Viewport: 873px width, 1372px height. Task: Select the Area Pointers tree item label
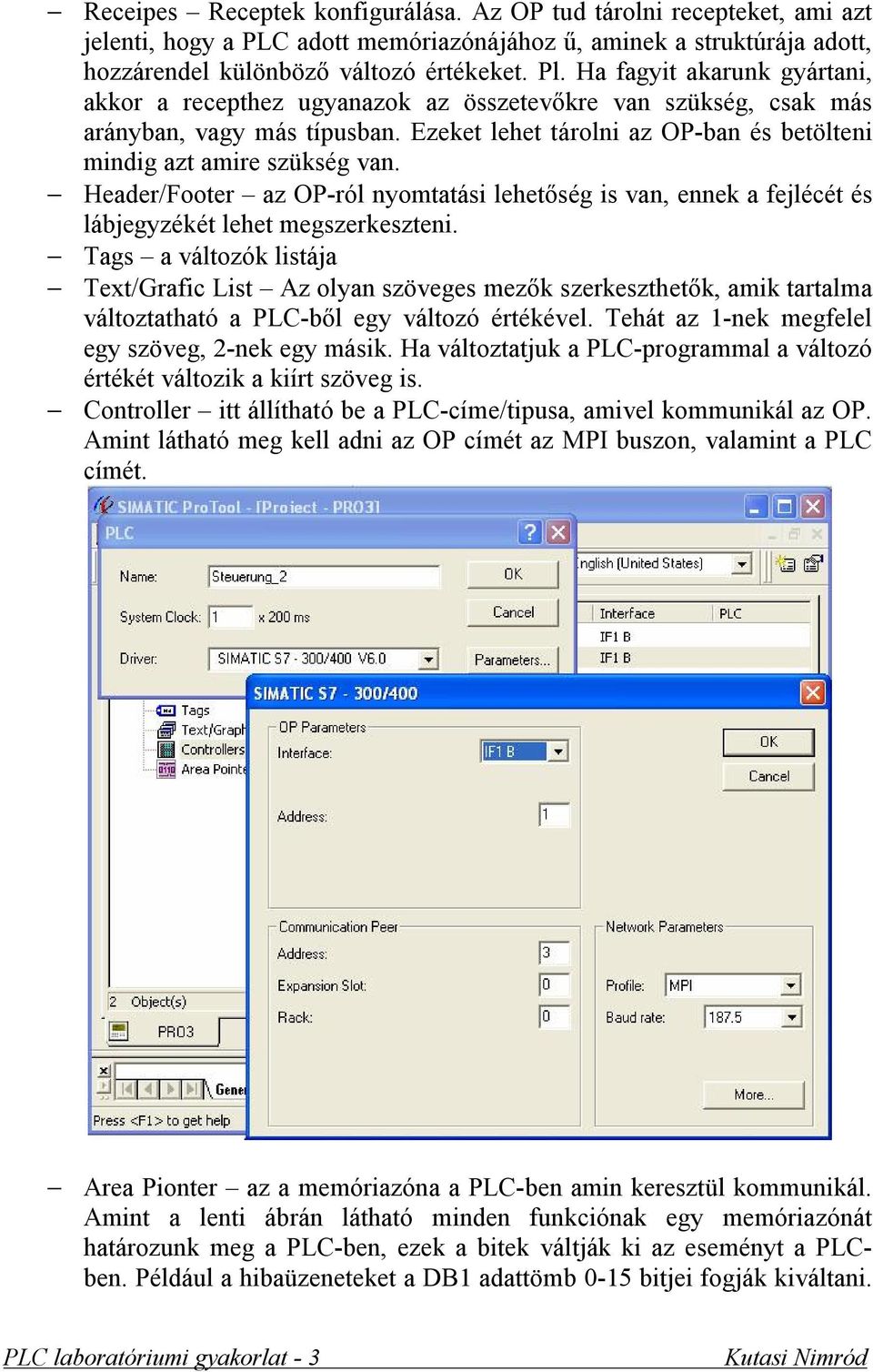(x=213, y=770)
